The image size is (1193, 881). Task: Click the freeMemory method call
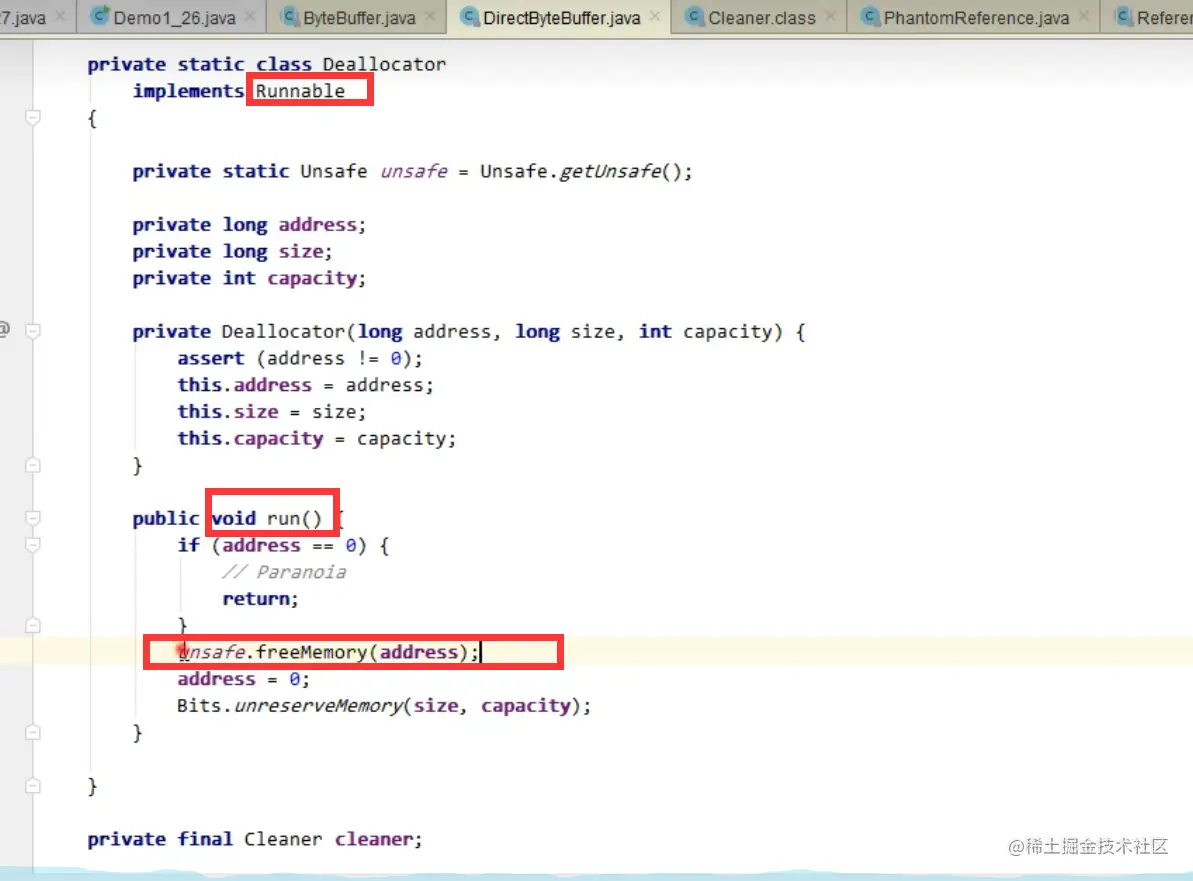point(311,652)
